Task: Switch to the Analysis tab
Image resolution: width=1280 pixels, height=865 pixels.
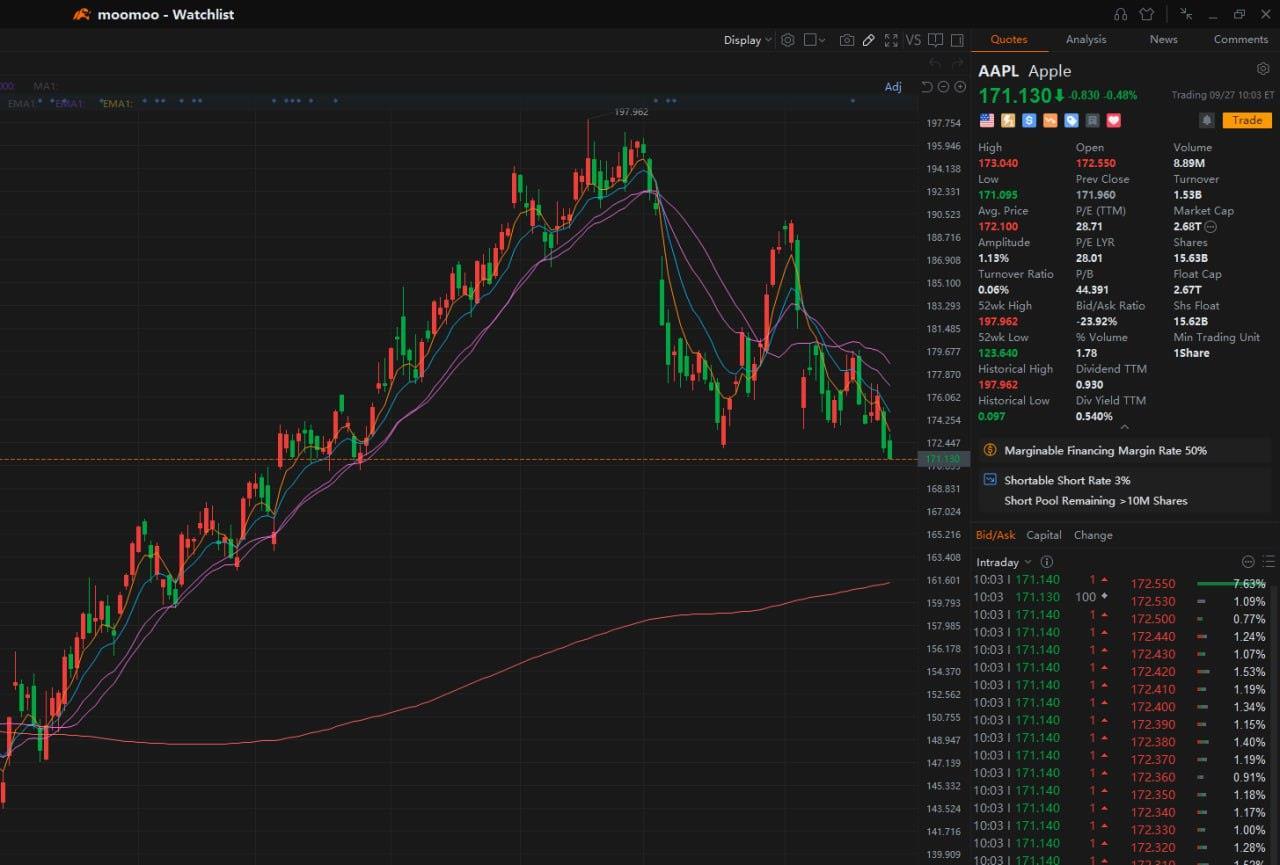Action: pos(1086,40)
